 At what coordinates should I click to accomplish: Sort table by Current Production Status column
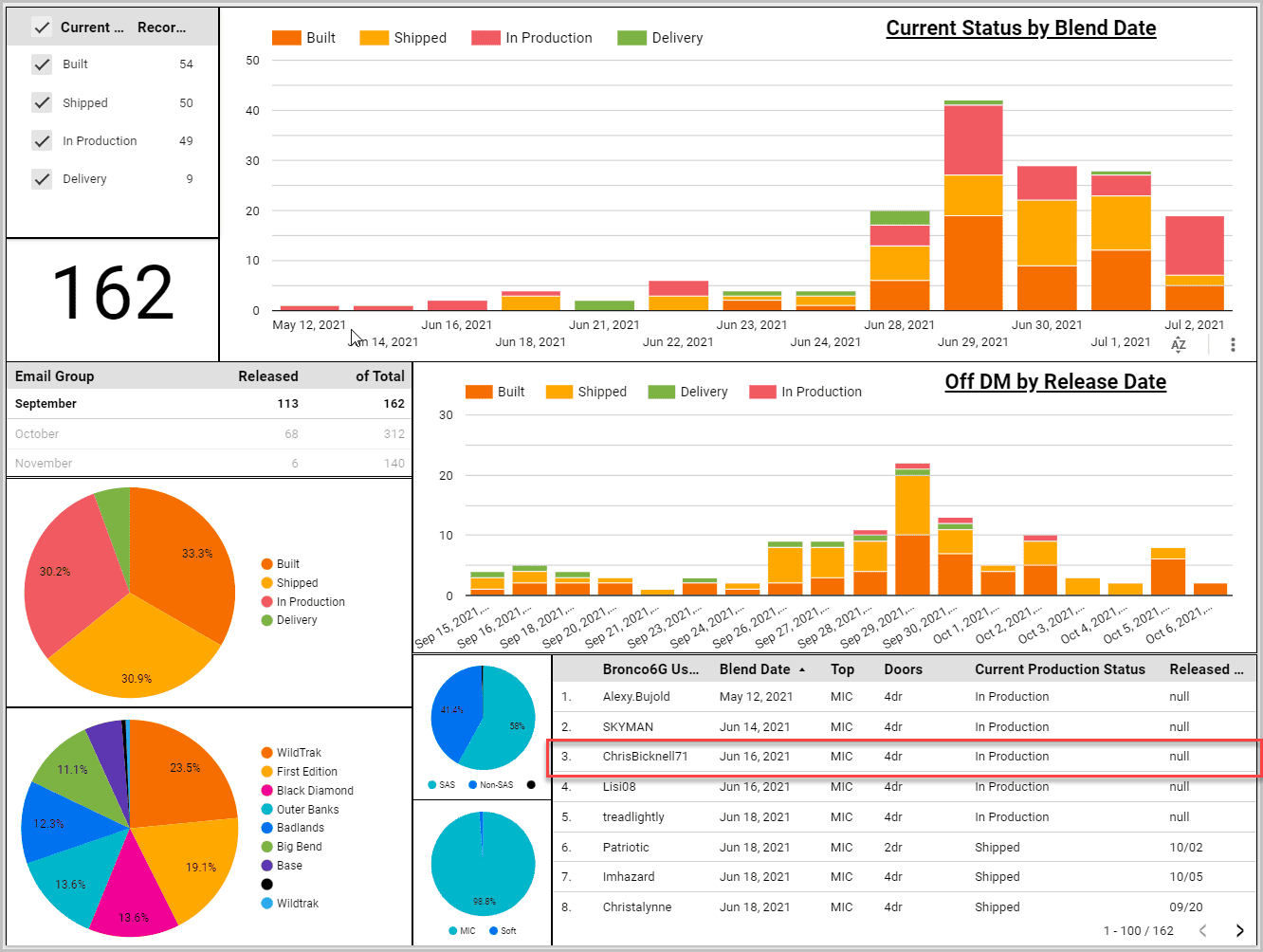[x=1060, y=669]
